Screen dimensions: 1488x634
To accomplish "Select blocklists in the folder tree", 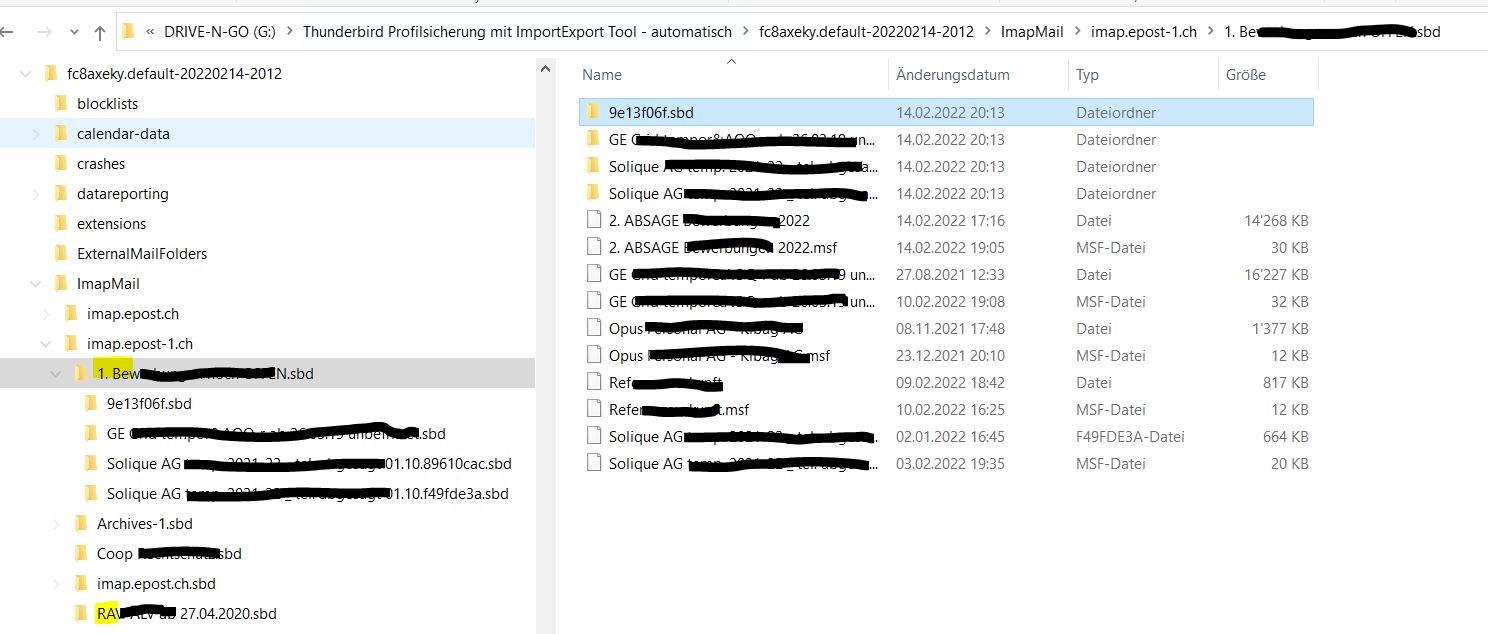I will point(107,104).
